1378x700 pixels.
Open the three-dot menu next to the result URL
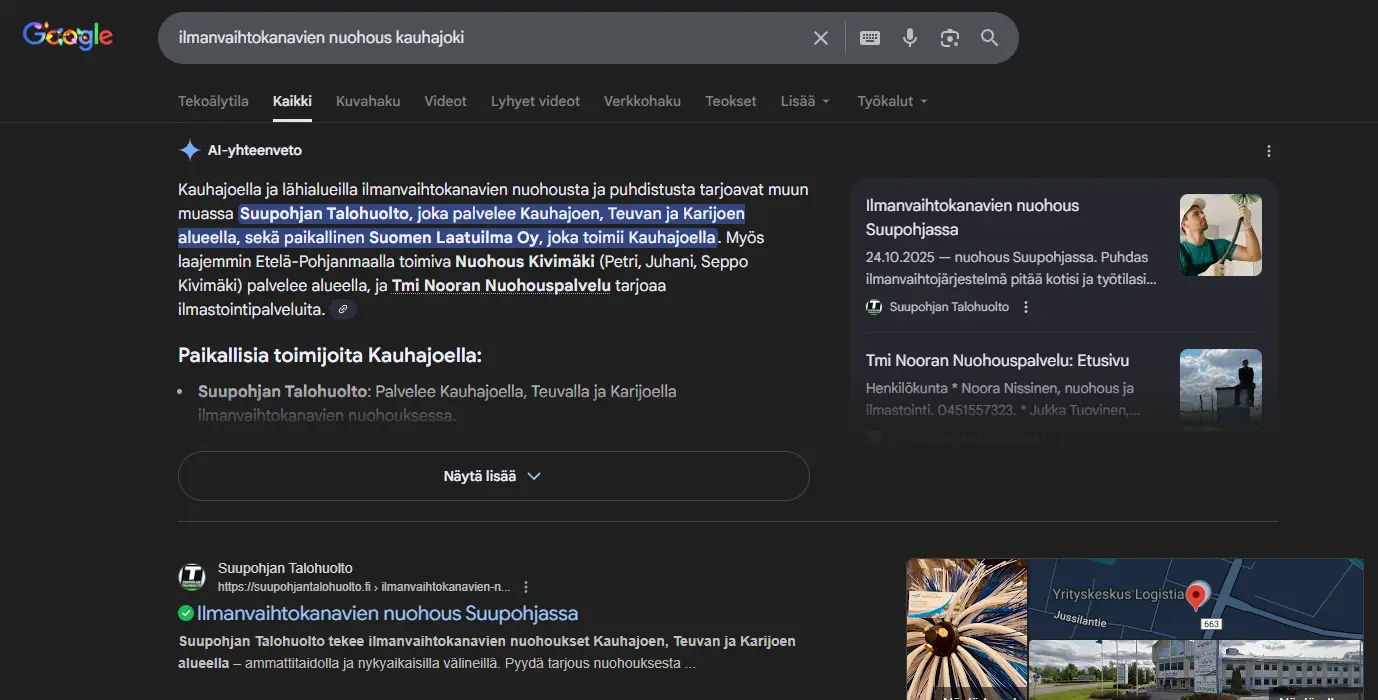point(526,586)
